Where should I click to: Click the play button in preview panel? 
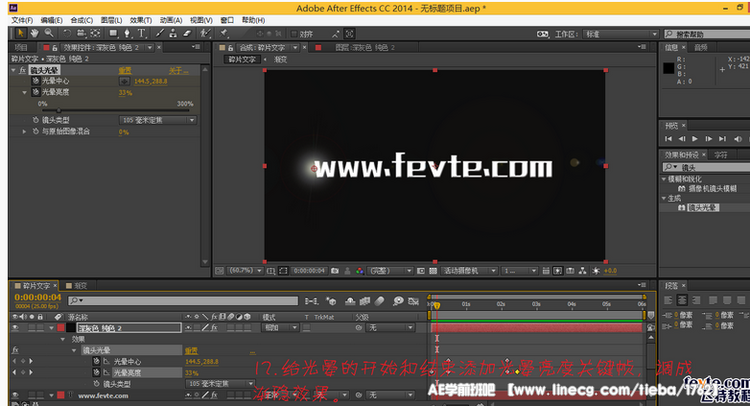point(695,139)
